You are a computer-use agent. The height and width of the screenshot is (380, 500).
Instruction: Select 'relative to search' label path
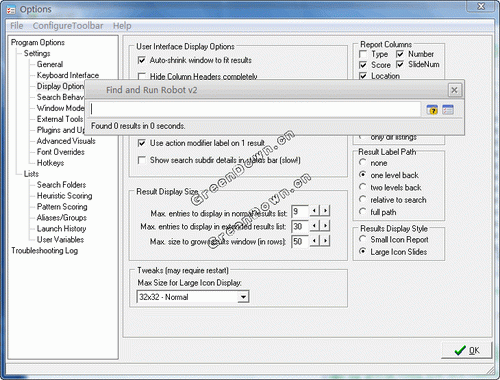363,199
